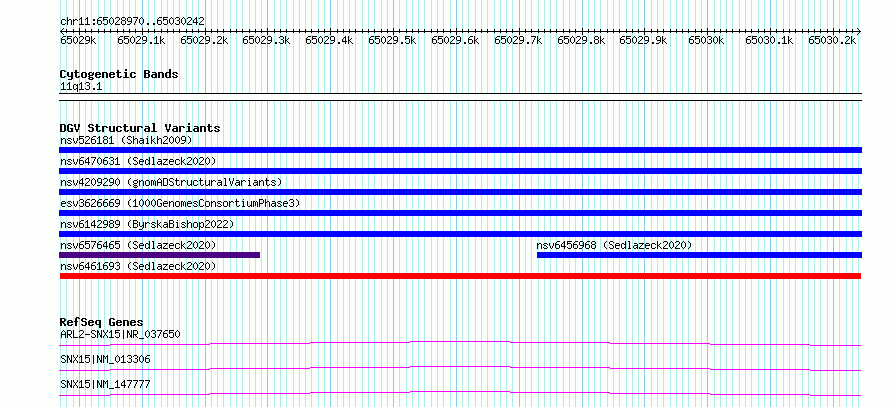Click the DGV Structural Variants track title
This screenshot has height=407, width=890.
[x=140, y=128]
